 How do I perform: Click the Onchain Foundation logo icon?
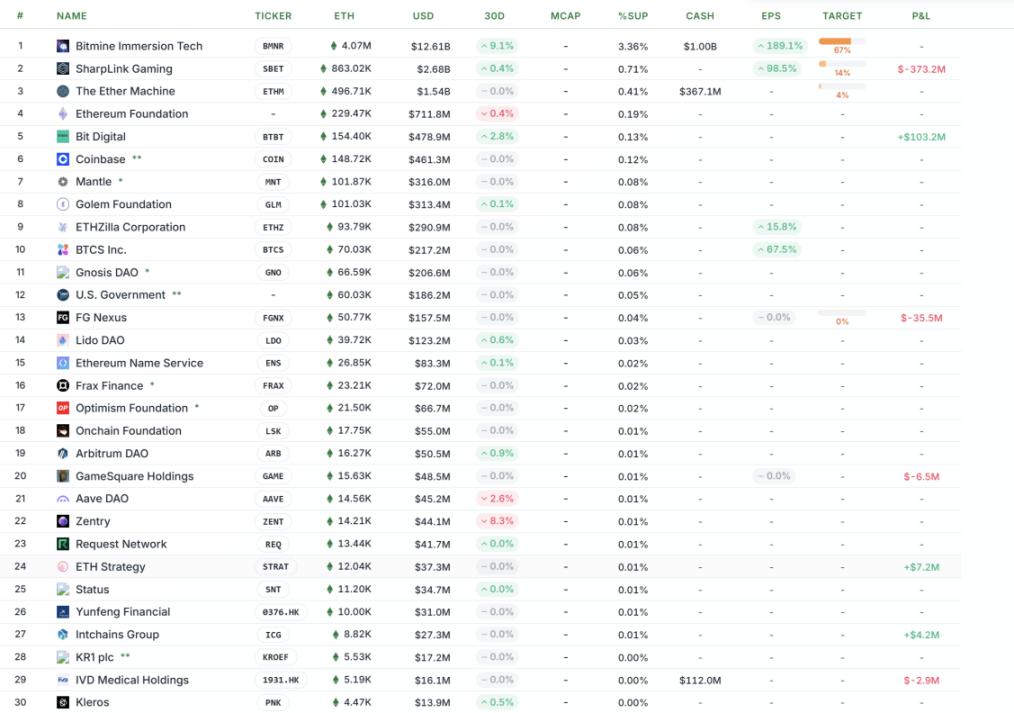tap(63, 431)
